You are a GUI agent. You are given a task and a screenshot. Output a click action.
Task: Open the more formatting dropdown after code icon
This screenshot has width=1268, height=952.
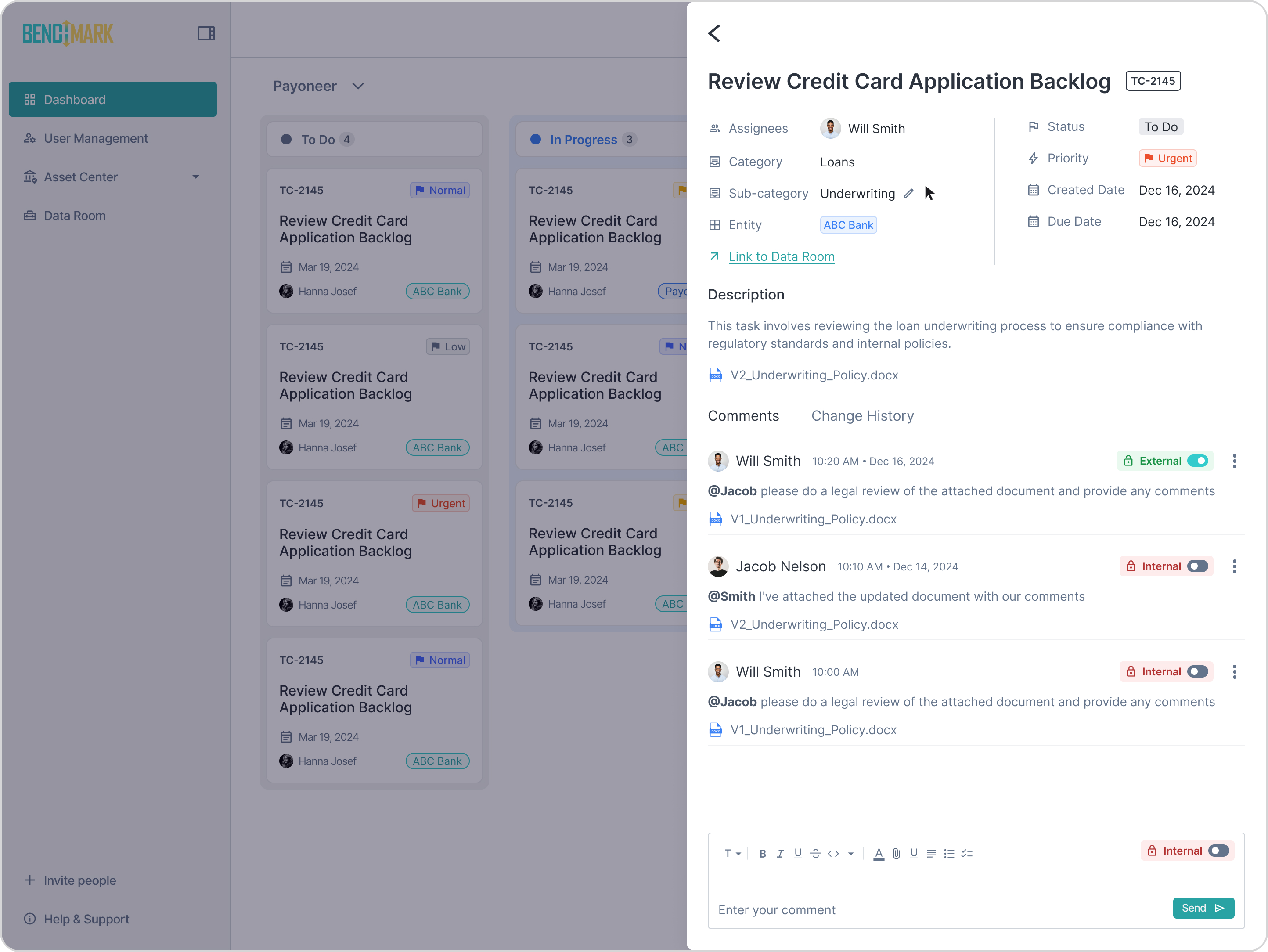pyautogui.click(x=851, y=853)
